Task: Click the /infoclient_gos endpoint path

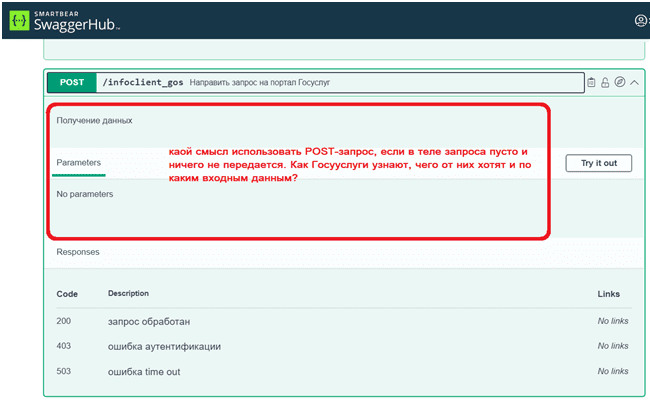Action: (143, 82)
